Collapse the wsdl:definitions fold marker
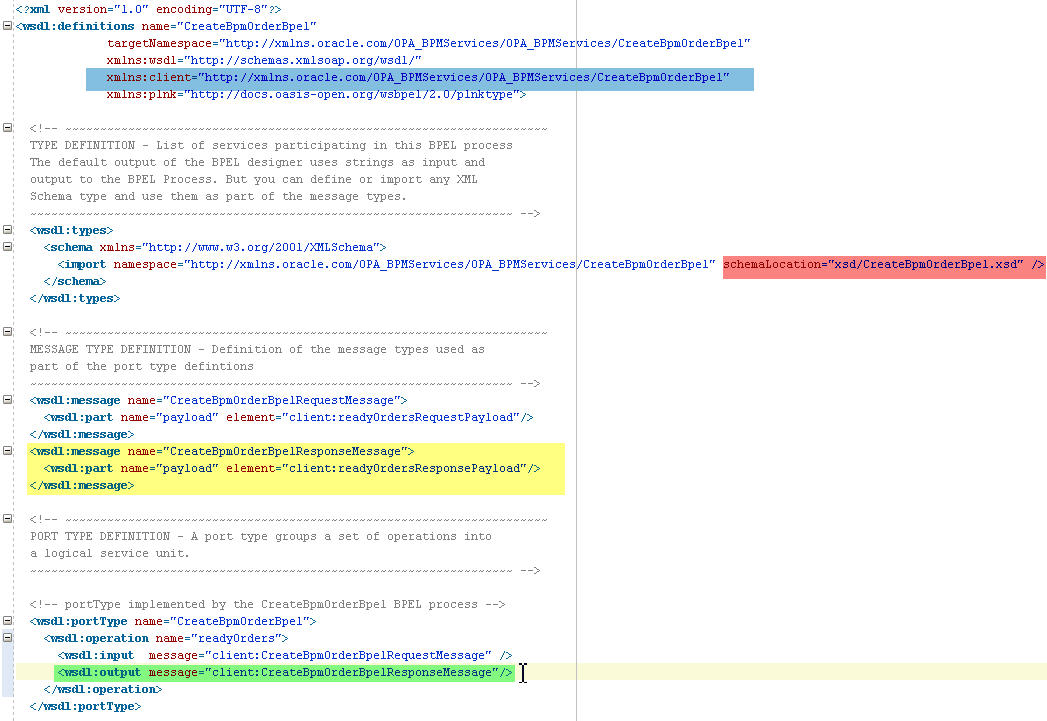The image size is (1047, 721). point(7,25)
